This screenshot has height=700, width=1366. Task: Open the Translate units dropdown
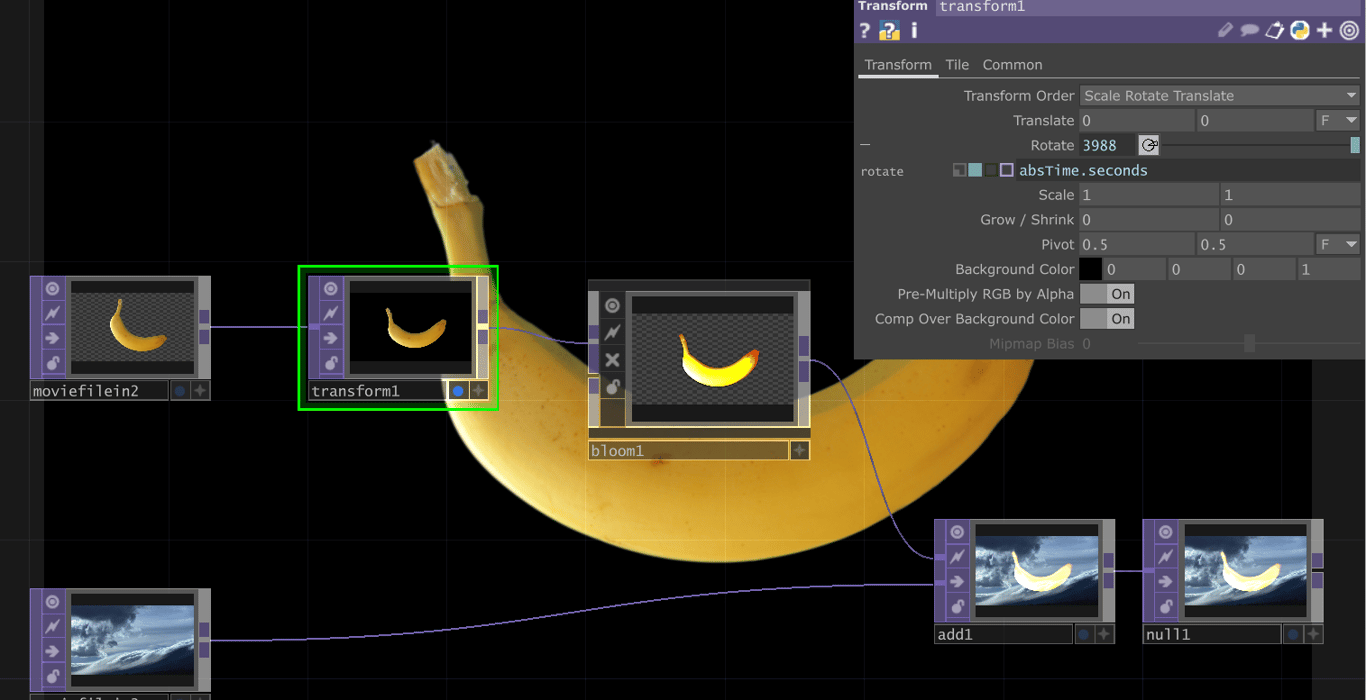[1337, 121]
